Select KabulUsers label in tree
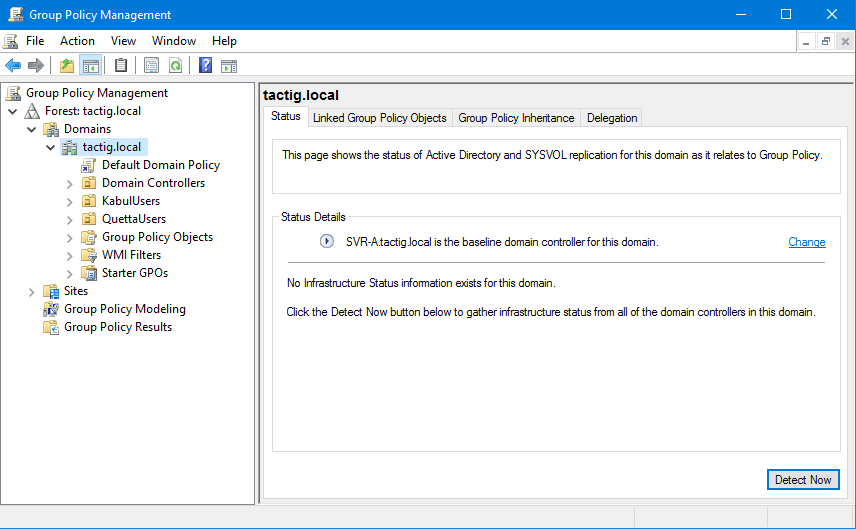The height and width of the screenshot is (529, 856). (x=131, y=201)
